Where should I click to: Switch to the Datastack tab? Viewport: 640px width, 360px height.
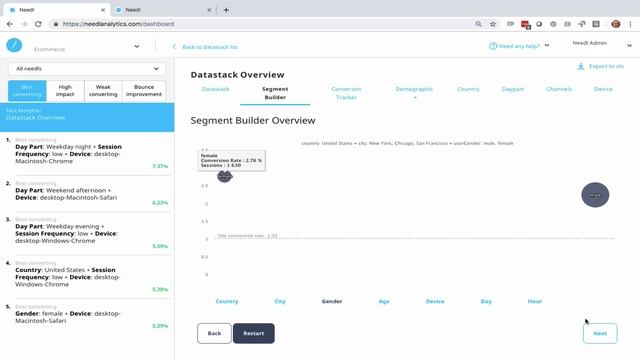tap(216, 89)
